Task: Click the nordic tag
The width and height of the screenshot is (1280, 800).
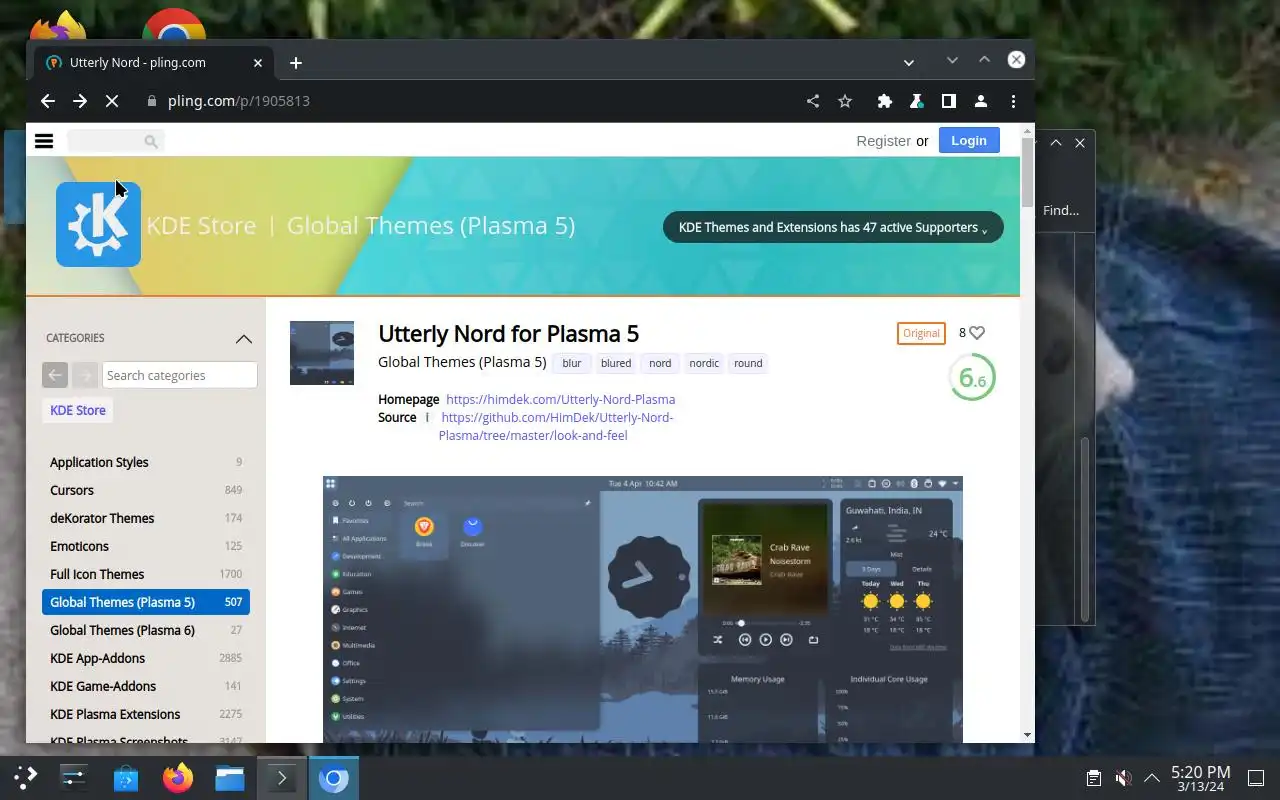Action: click(x=704, y=363)
